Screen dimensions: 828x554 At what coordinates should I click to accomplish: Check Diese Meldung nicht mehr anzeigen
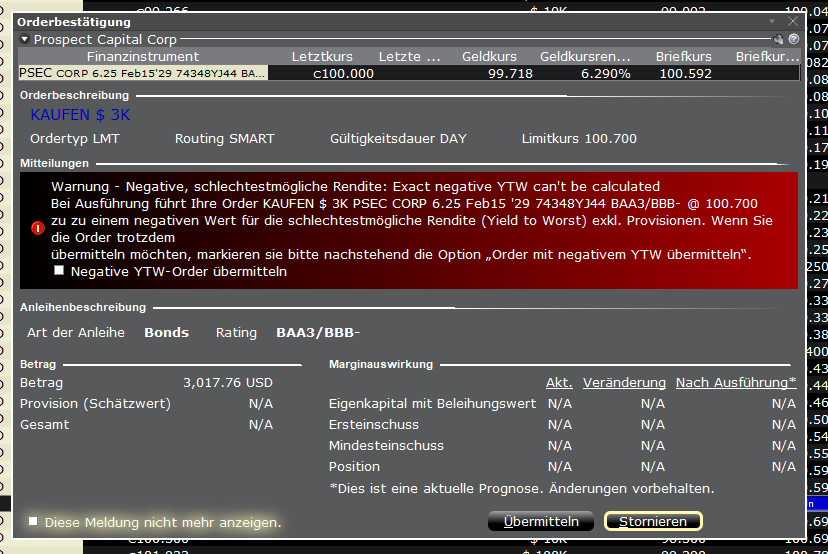tap(33, 521)
